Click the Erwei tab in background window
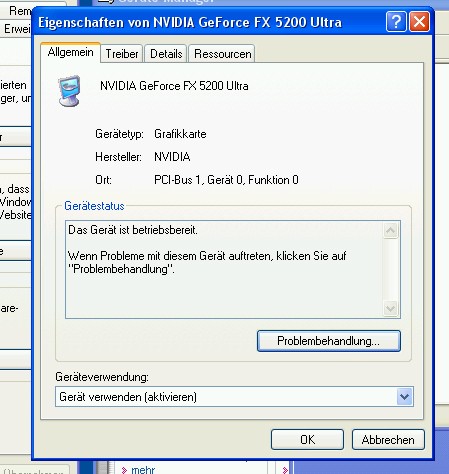The width and height of the screenshot is (449, 474). coord(16,29)
